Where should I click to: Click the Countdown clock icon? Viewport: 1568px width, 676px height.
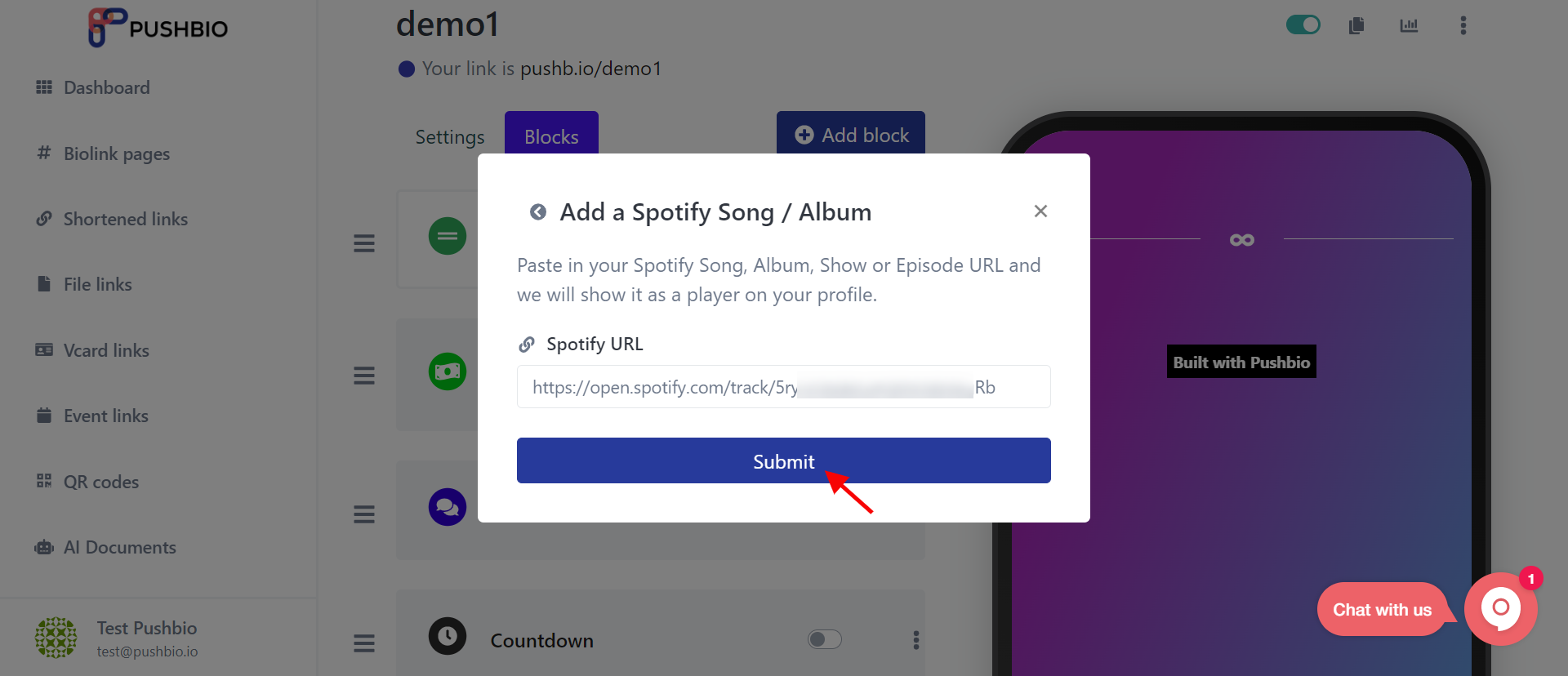[x=448, y=636]
